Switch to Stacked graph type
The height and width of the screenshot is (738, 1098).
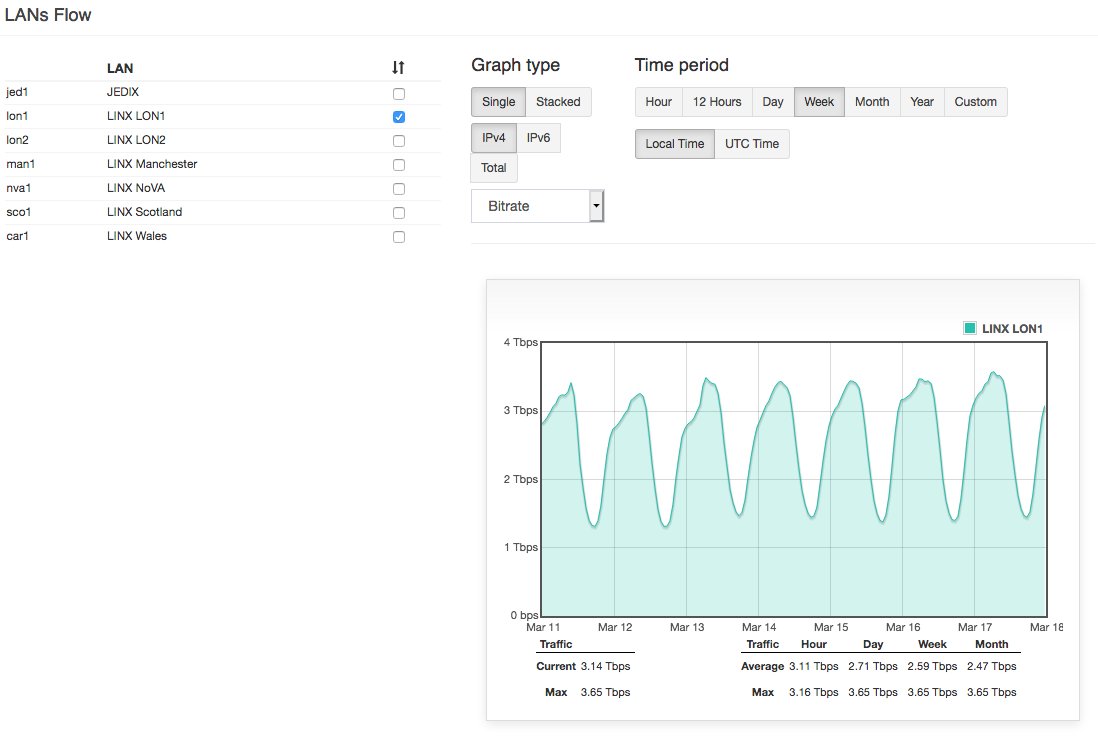tap(558, 102)
